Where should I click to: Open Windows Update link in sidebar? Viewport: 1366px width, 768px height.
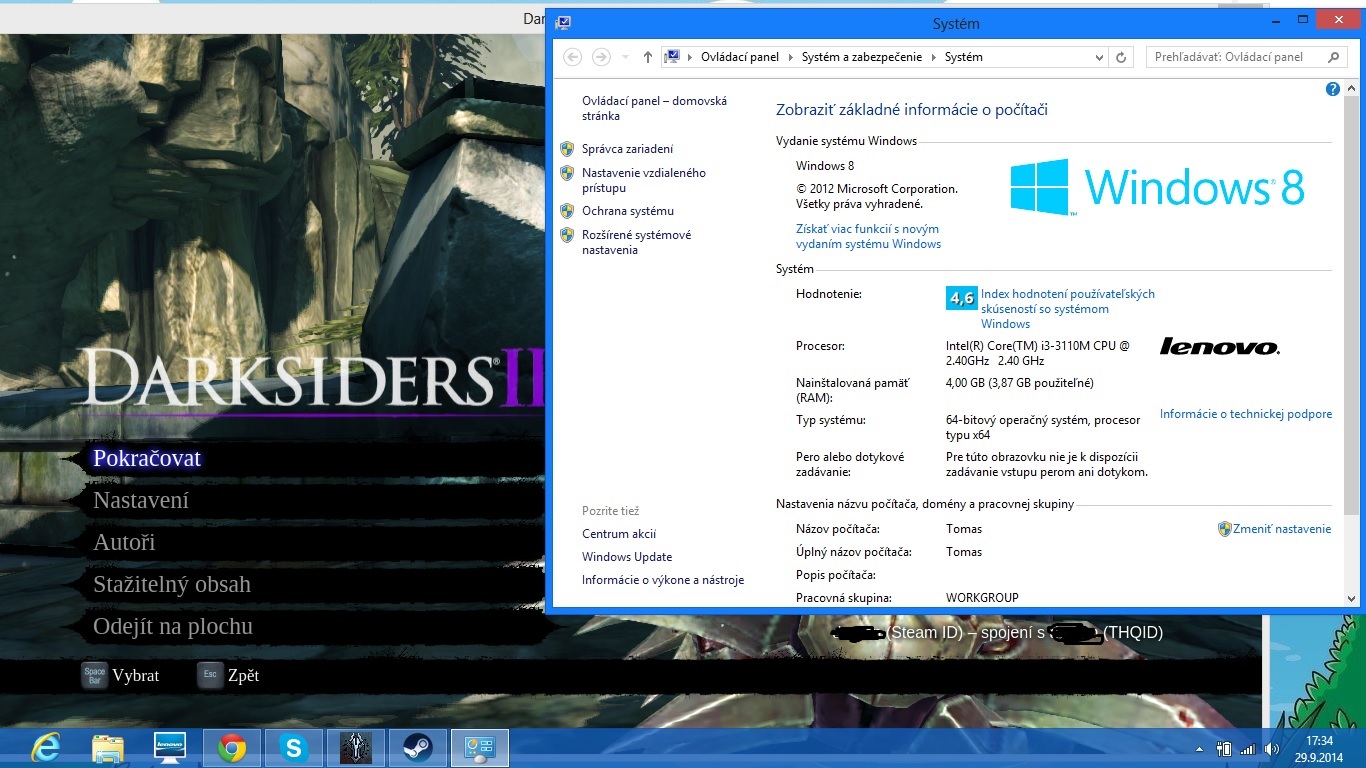click(x=627, y=557)
